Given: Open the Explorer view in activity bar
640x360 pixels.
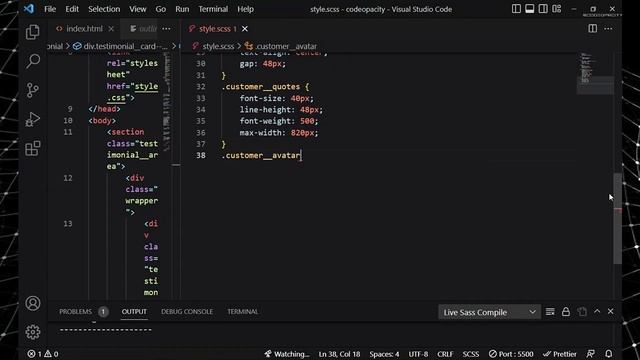Looking at the screenshot, I should (x=33, y=32).
